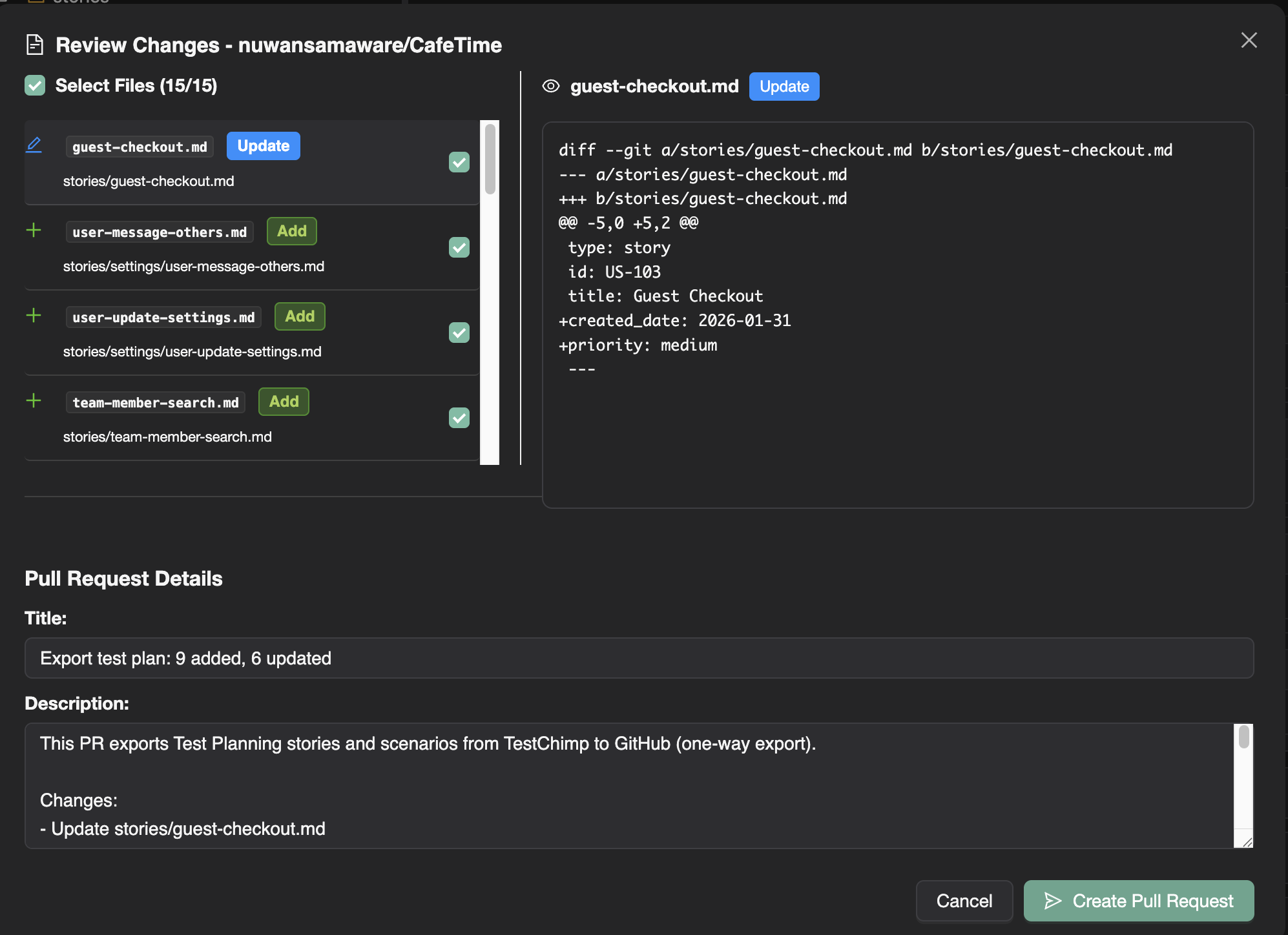1288x935 pixels.
Task: Toggle the Select Files all checkbox
Action: click(x=35, y=85)
